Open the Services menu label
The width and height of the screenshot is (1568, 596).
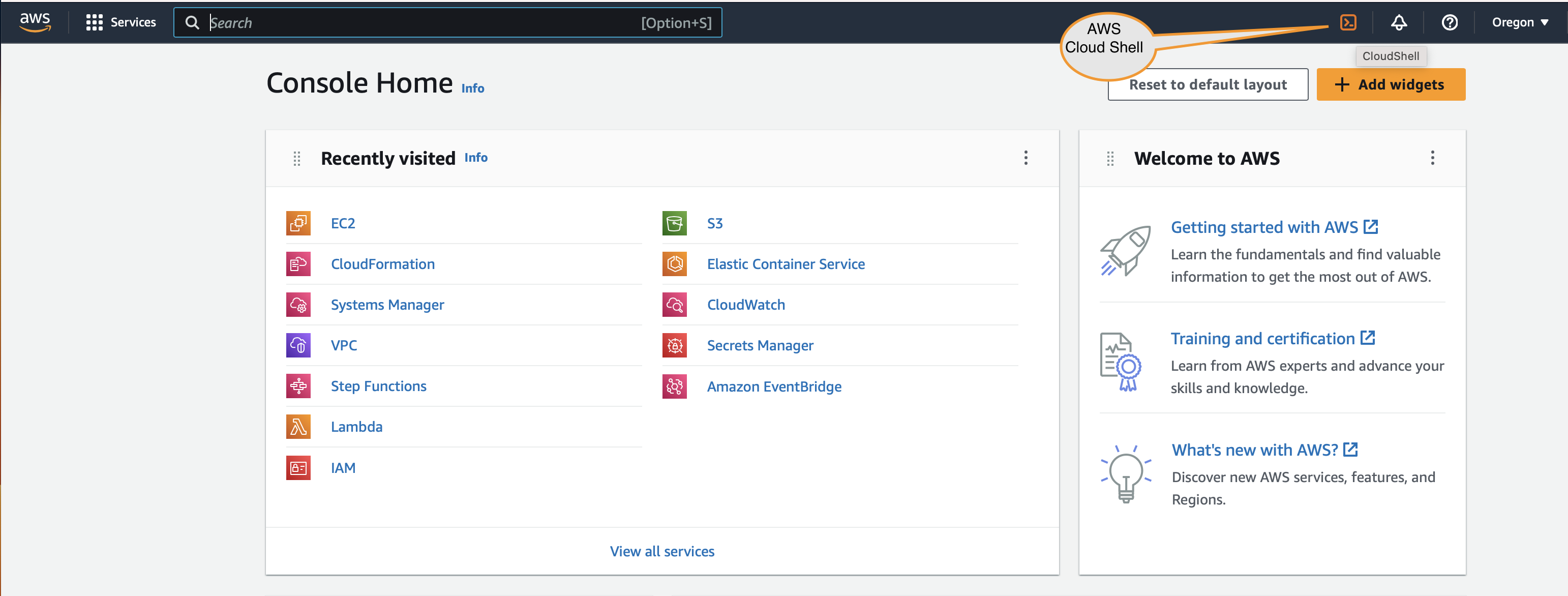click(133, 22)
